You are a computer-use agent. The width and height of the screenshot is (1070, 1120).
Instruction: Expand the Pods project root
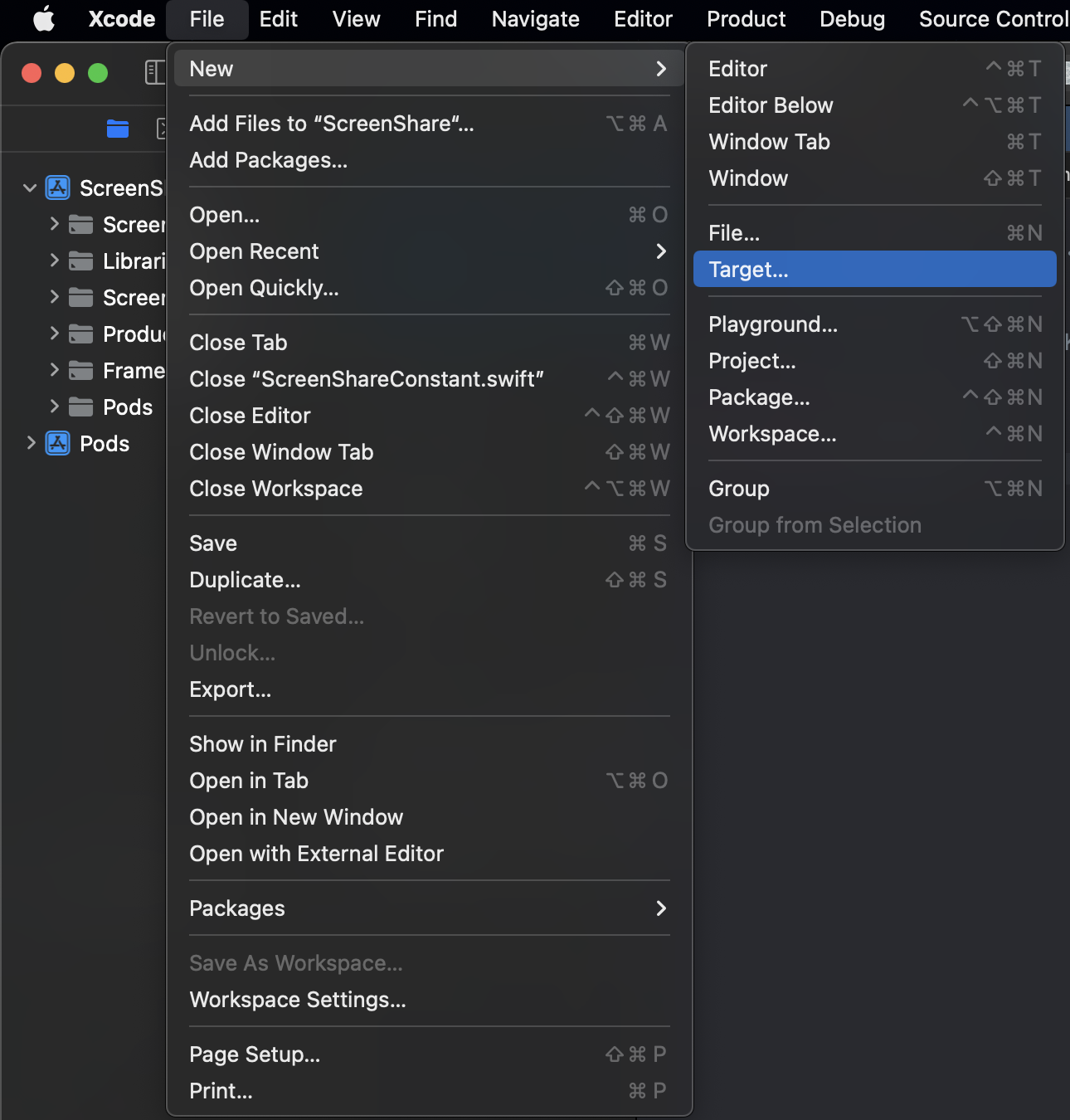pyautogui.click(x=31, y=443)
